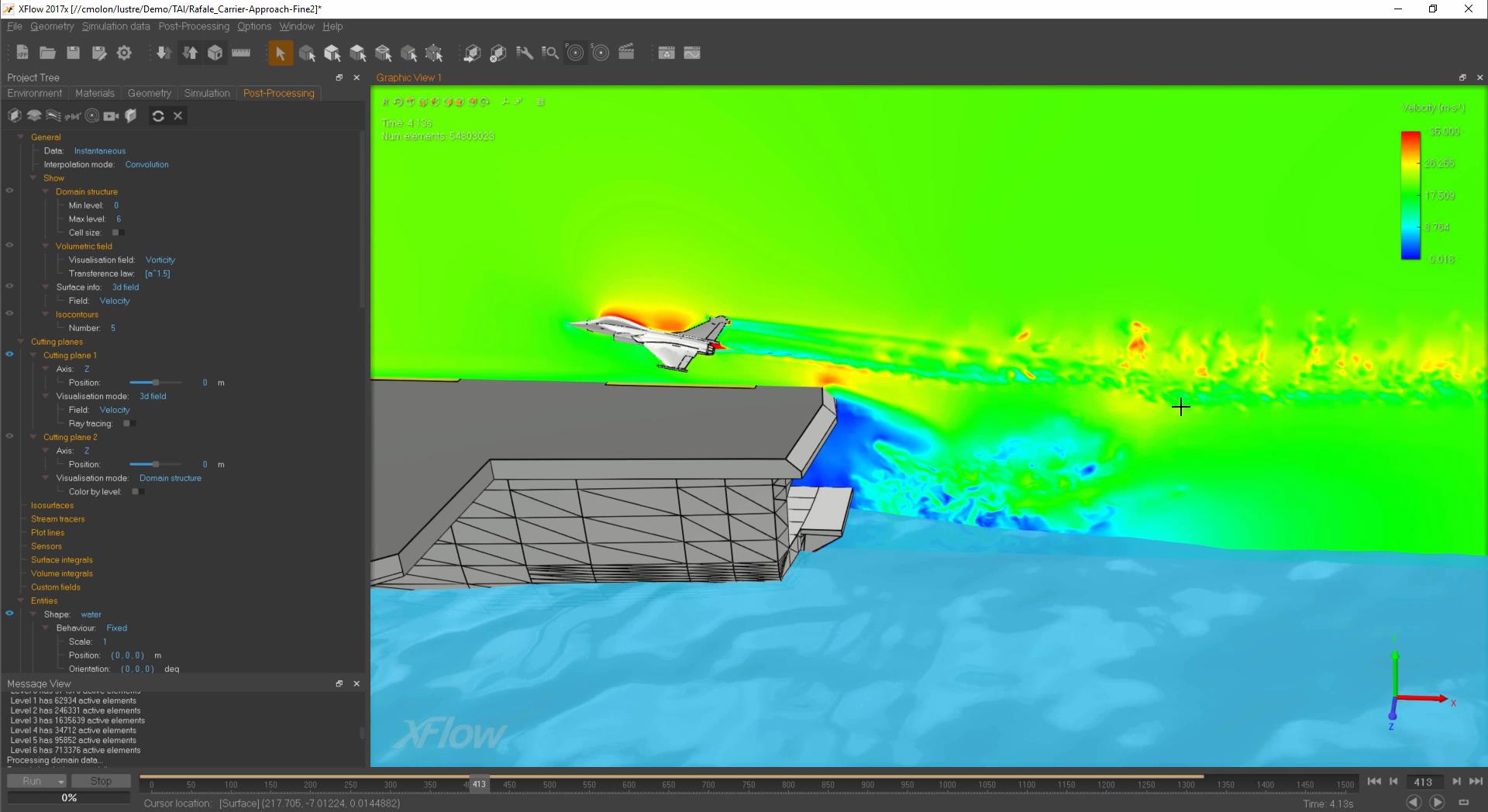The height and width of the screenshot is (812, 1488).
Task: Collapse the Entities section
Action: (21, 600)
